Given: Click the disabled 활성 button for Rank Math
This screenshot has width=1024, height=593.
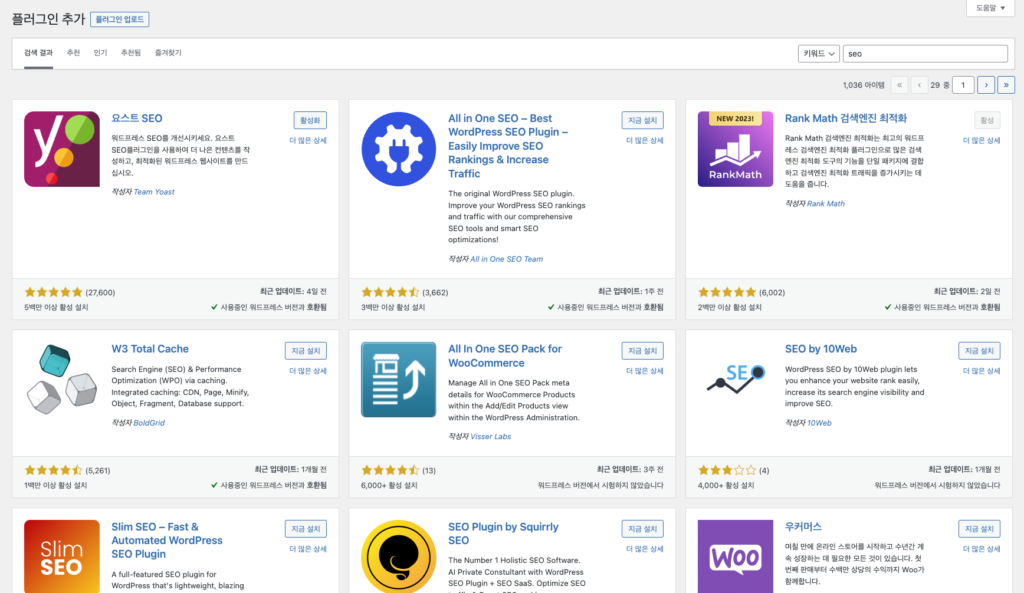Looking at the screenshot, I should pos(987,120).
